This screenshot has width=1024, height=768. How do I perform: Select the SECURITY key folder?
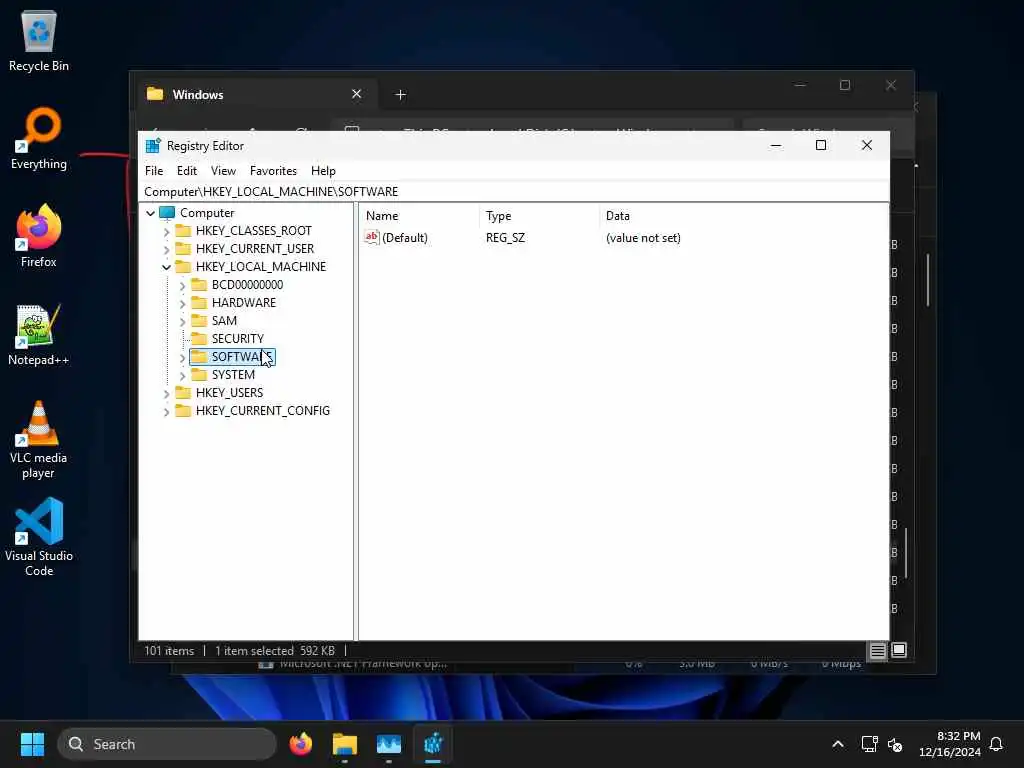point(237,338)
